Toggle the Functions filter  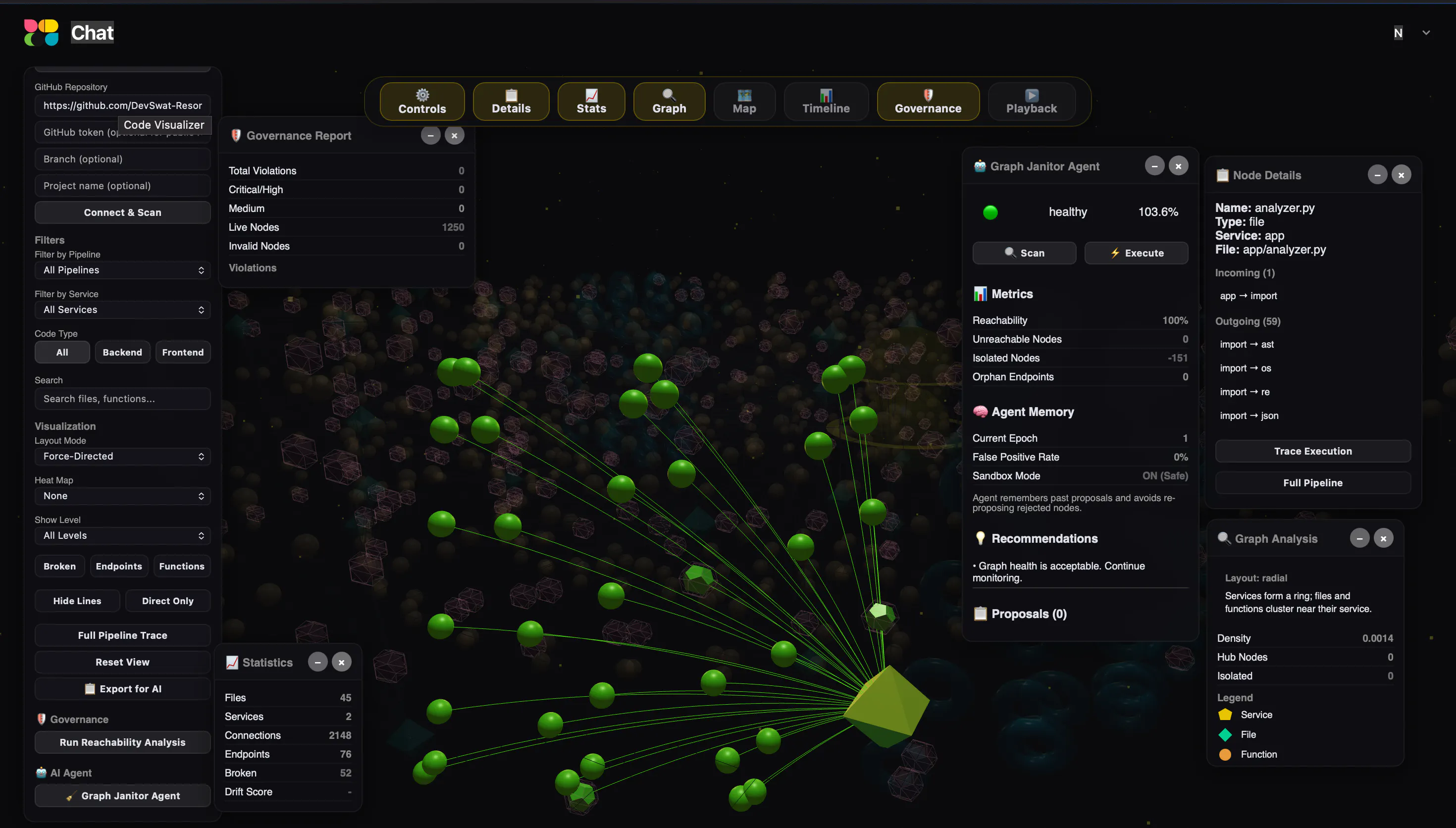point(181,567)
